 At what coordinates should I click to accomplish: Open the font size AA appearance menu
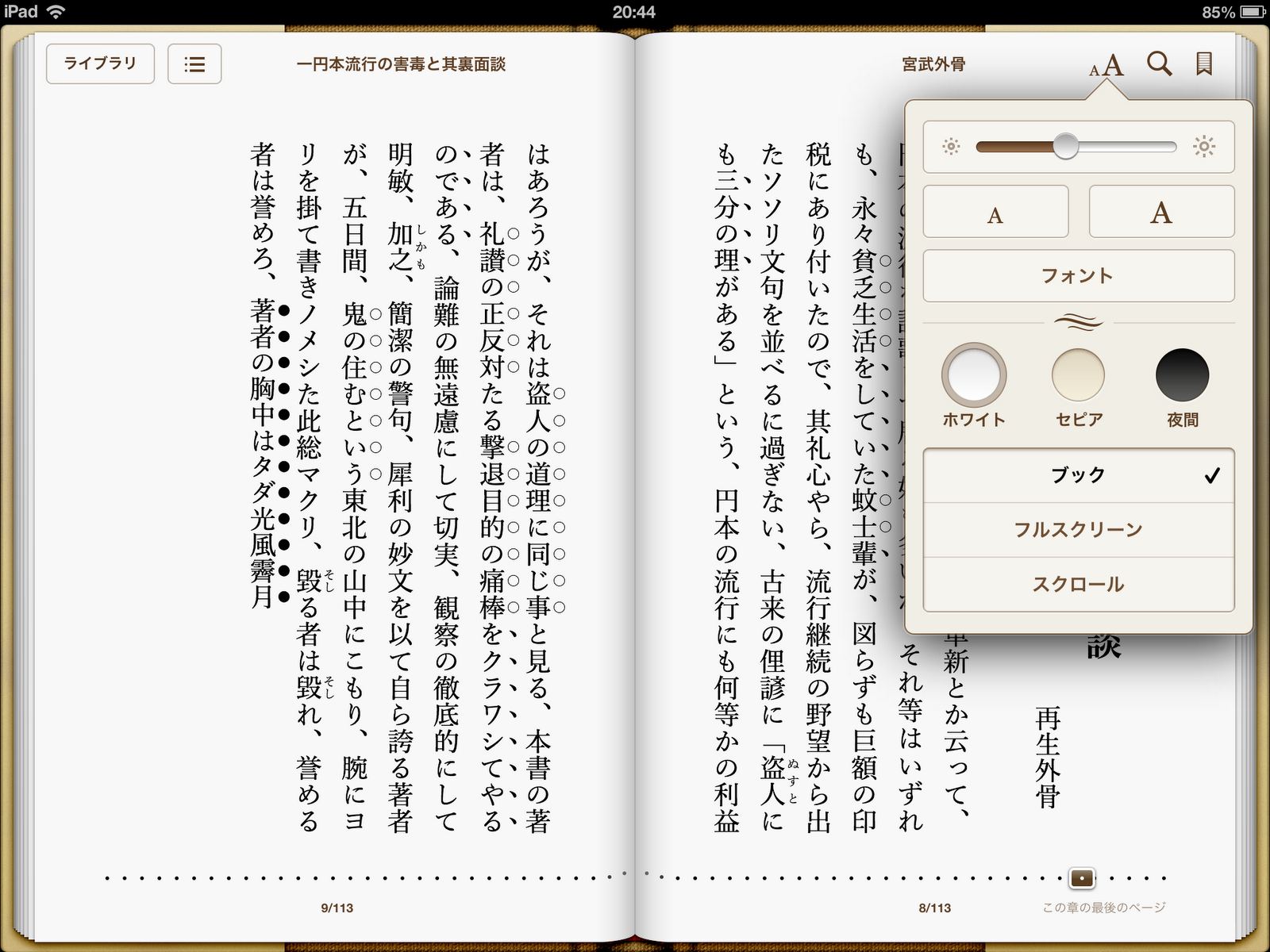coord(1106,65)
